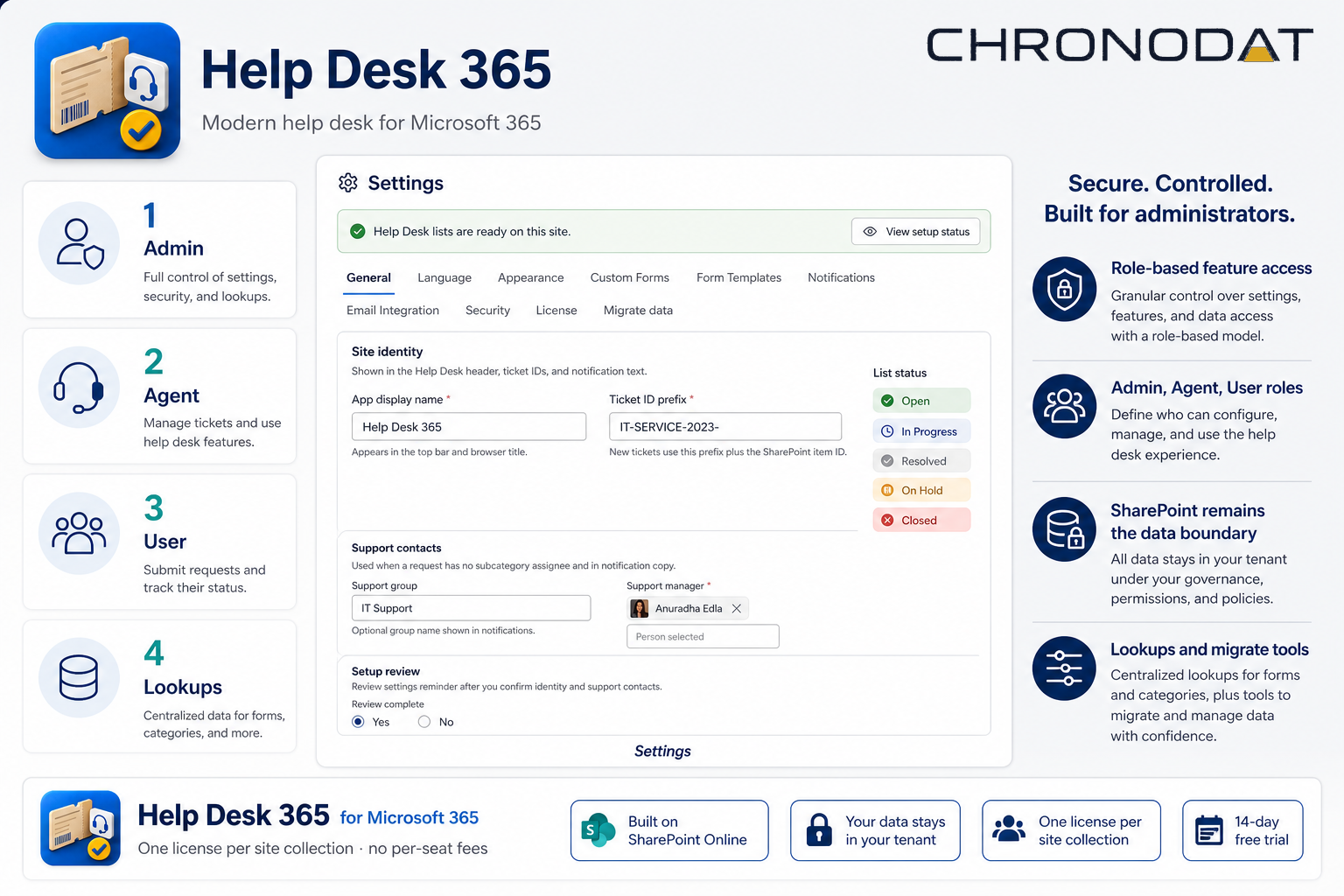Click the Chronodat logo
The width and height of the screenshot is (1344, 896).
(x=1120, y=45)
